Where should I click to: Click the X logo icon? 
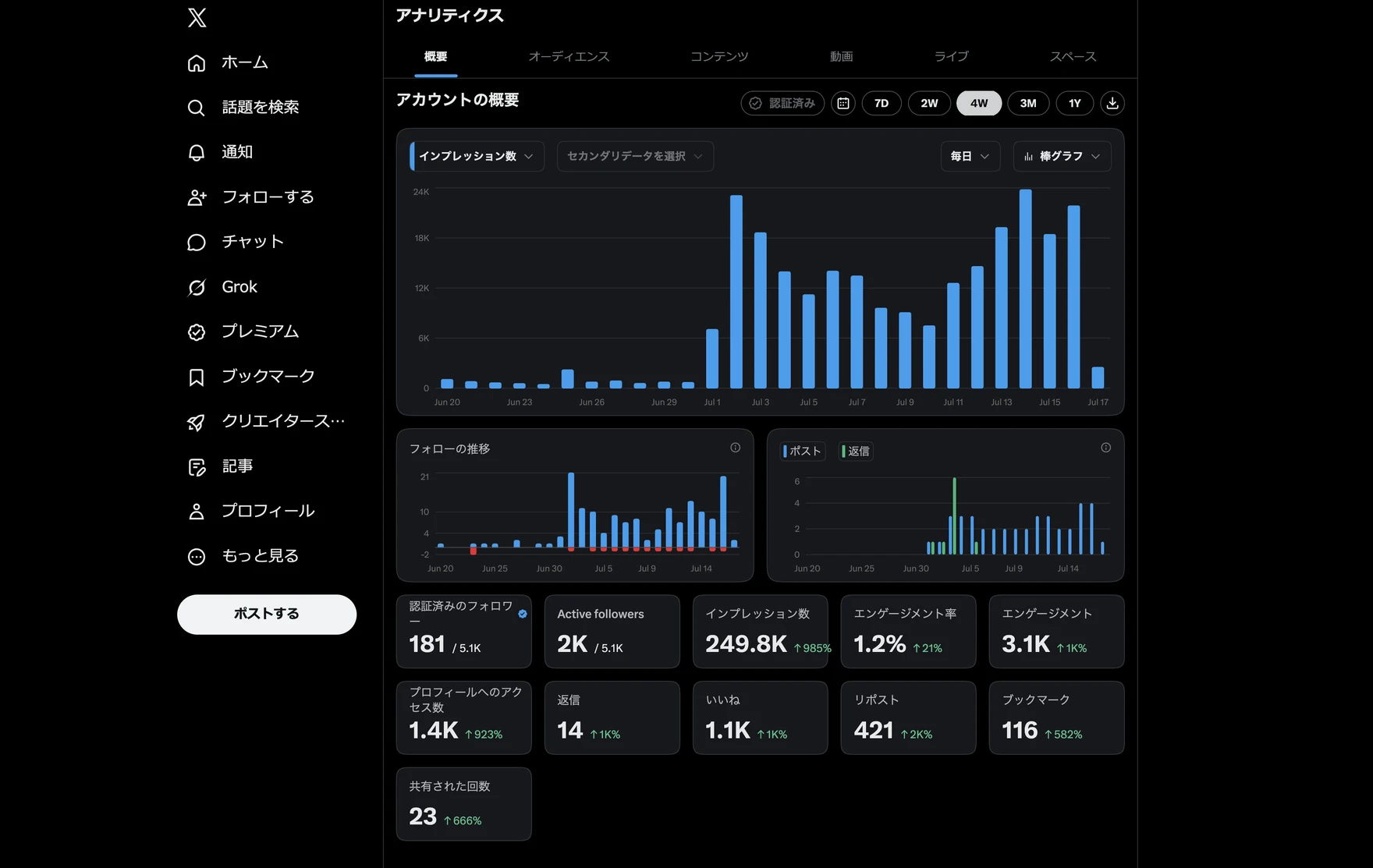[197, 17]
